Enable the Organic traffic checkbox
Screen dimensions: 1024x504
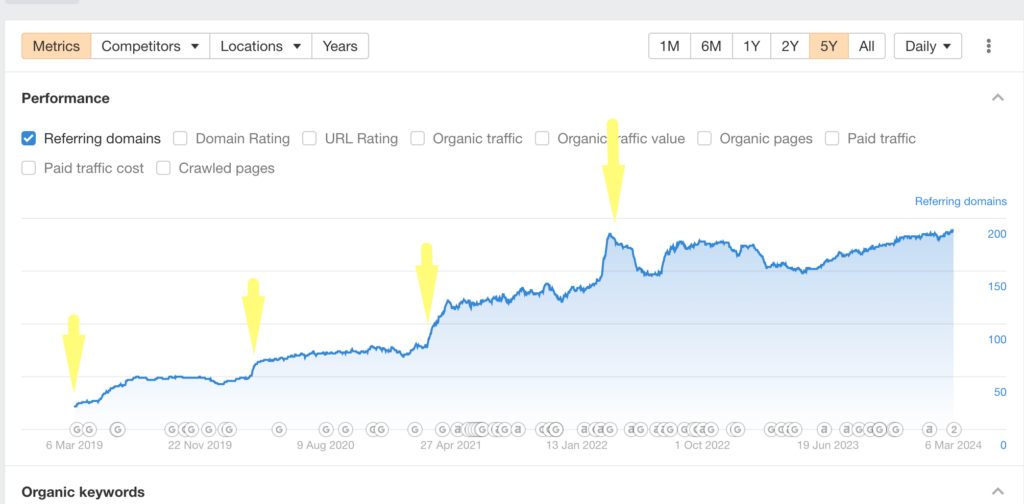pyautogui.click(x=418, y=139)
